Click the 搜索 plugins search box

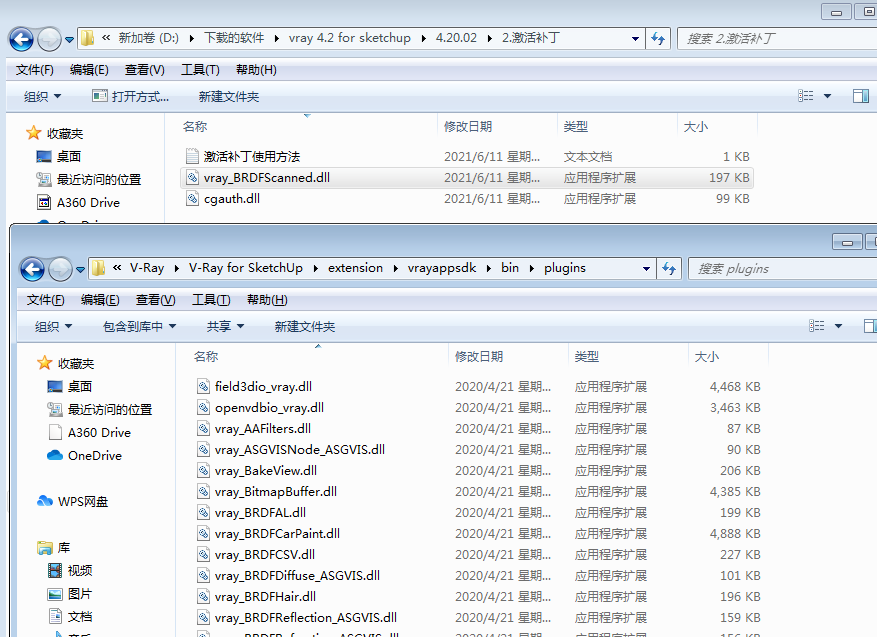(x=783, y=269)
